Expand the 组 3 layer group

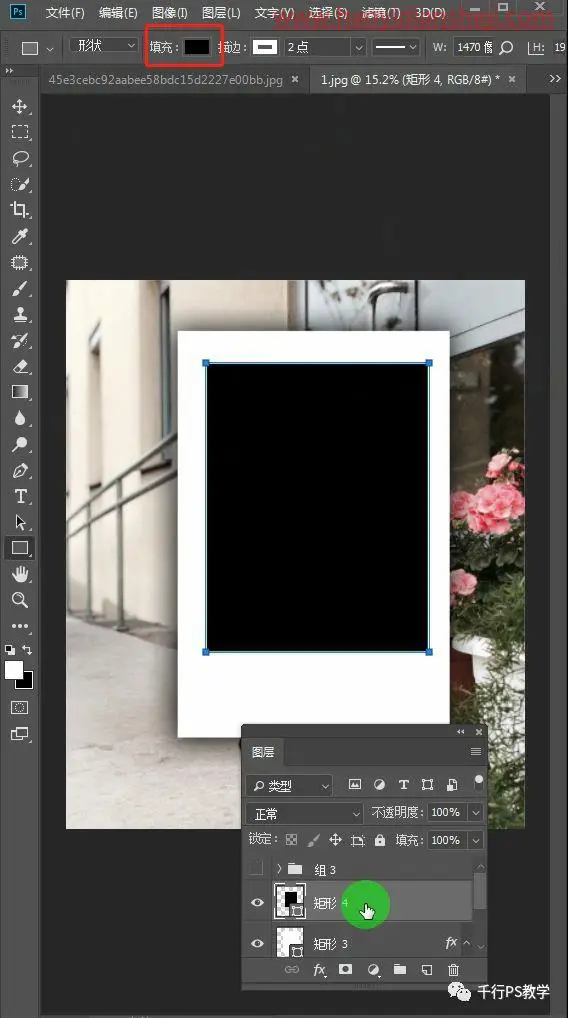click(278, 869)
